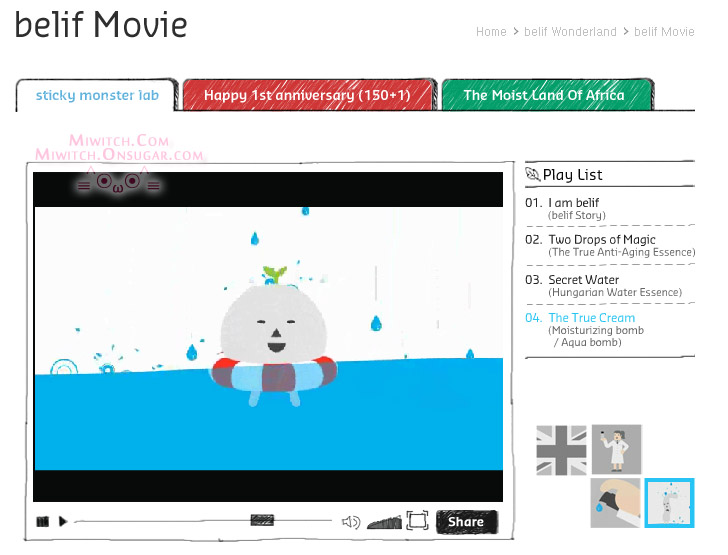The image size is (728, 555).
Task: Click '(Moisturizing bomb' subtitle text
Action: click(x=596, y=330)
